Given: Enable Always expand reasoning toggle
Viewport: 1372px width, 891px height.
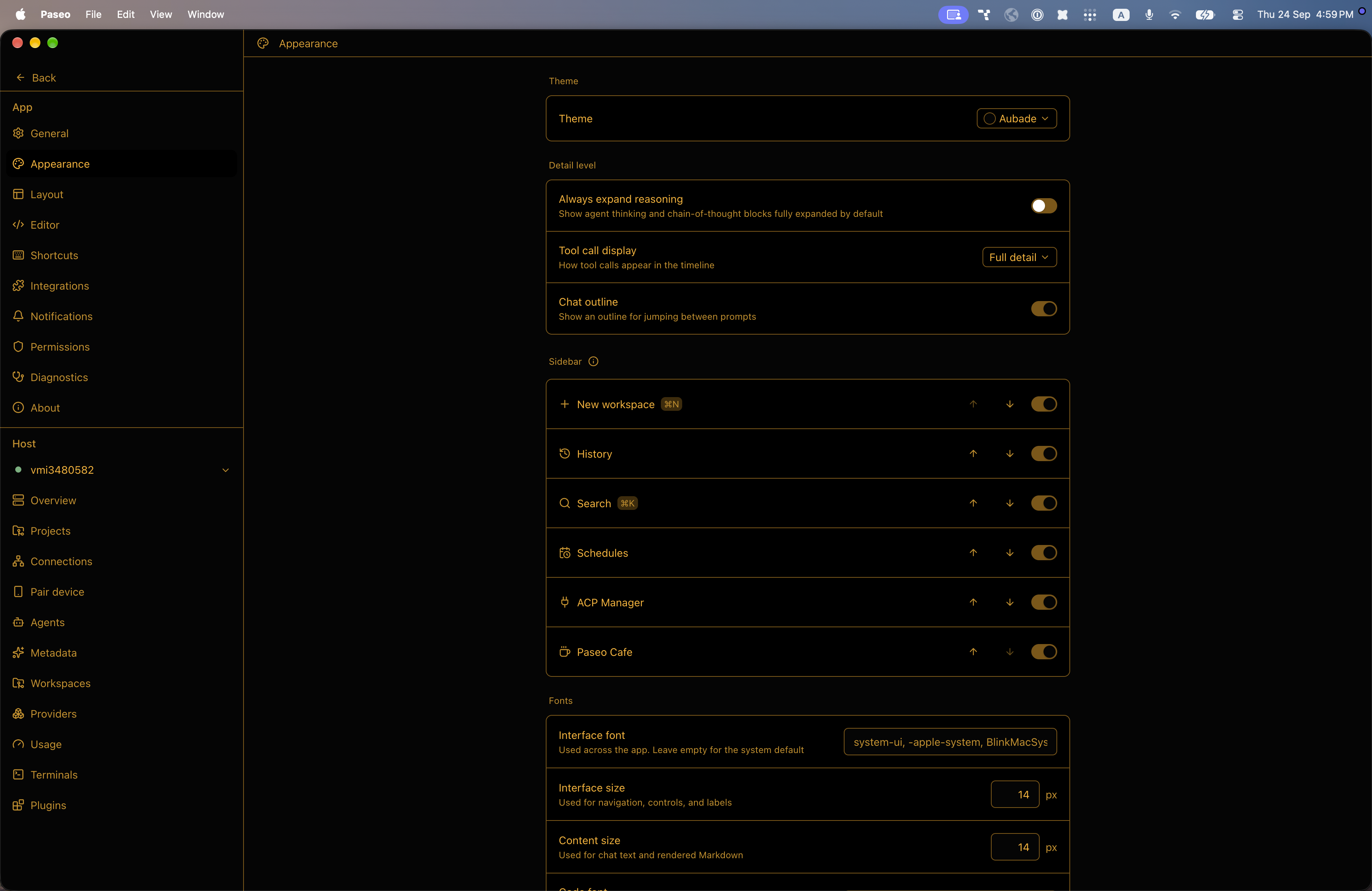Looking at the screenshot, I should click(x=1043, y=206).
